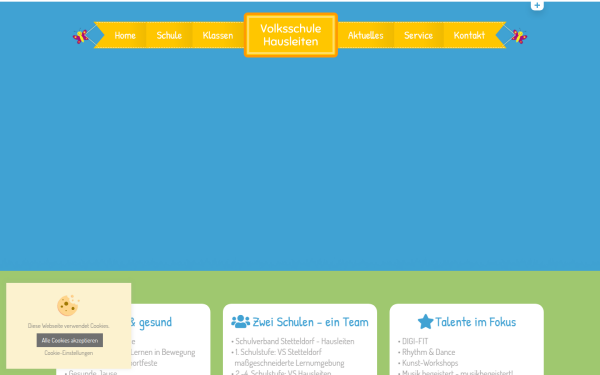This screenshot has width=600, height=375.
Task: Click the '& gesund' heading
Action: point(151,322)
